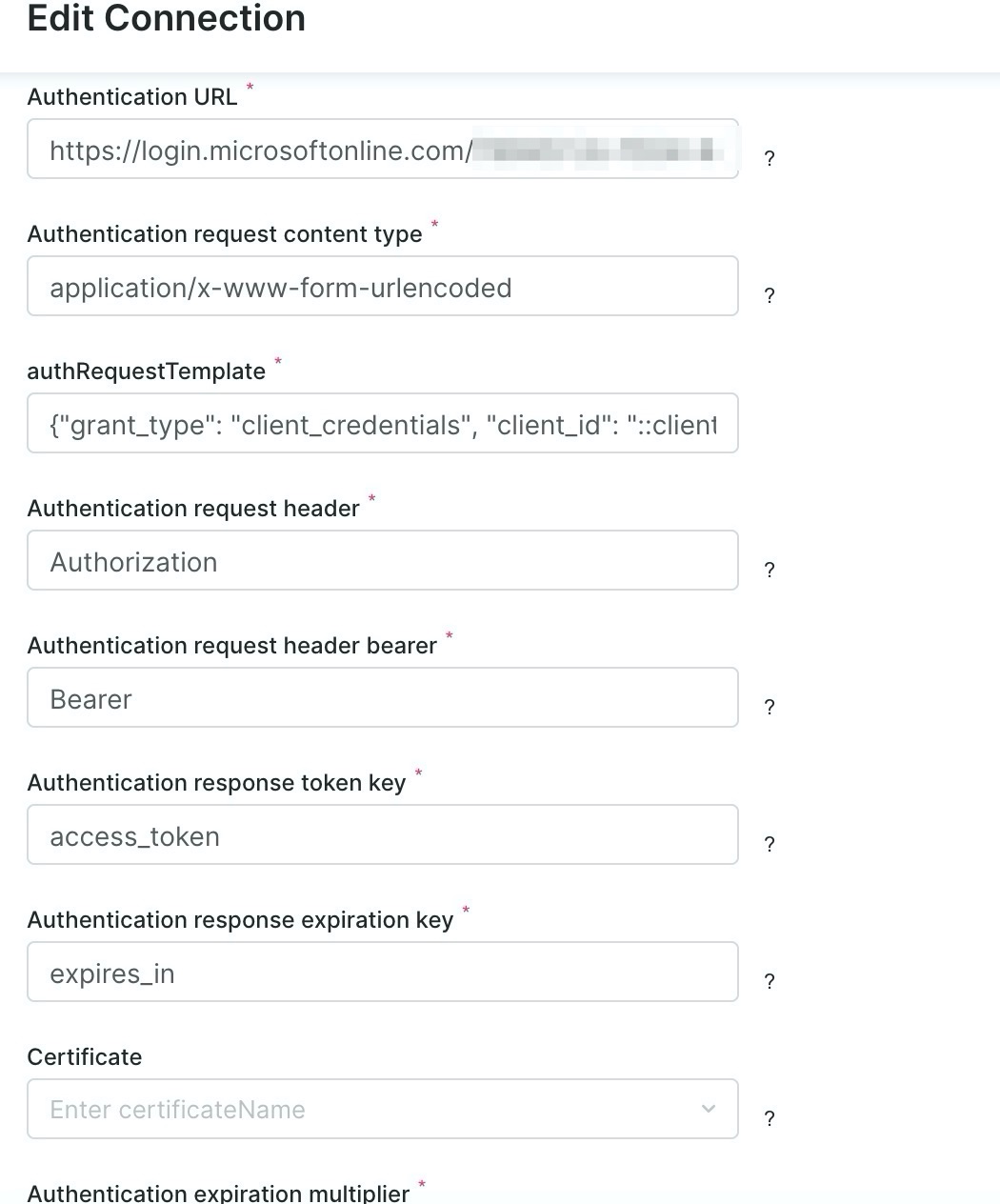Click help icon beside the expires_in field
The image size is (1000, 1204).
770,981
